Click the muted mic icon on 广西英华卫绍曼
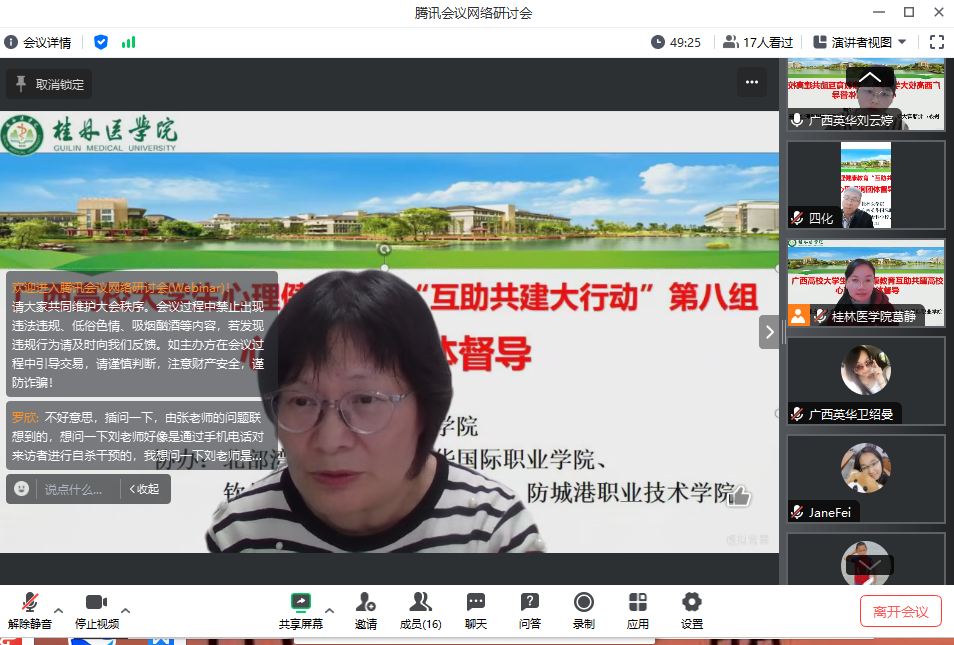This screenshot has width=954, height=645. [x=797, y=414]
